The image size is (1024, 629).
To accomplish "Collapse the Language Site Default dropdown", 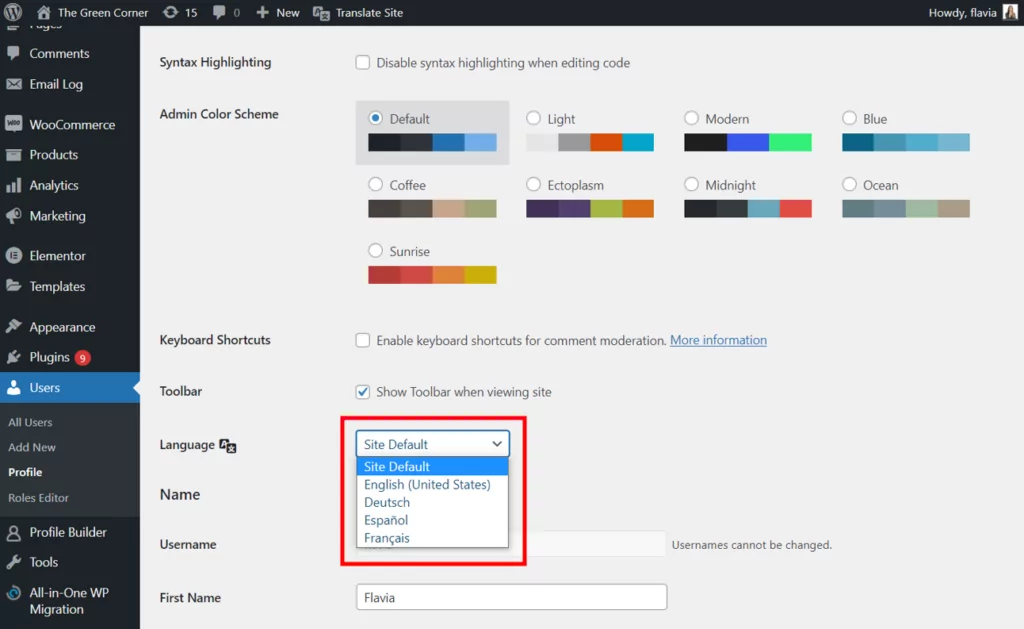I will point(432,444).
